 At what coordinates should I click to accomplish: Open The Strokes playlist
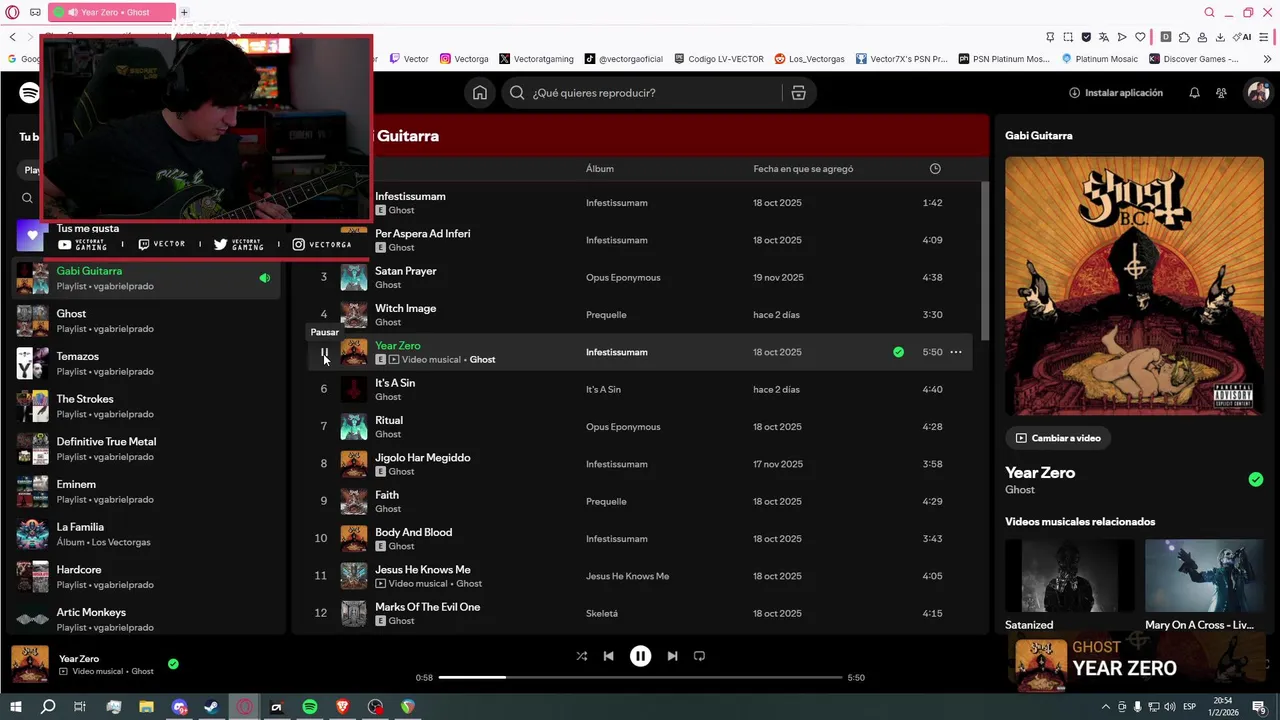pyautogui.click(x=148, y=406)
